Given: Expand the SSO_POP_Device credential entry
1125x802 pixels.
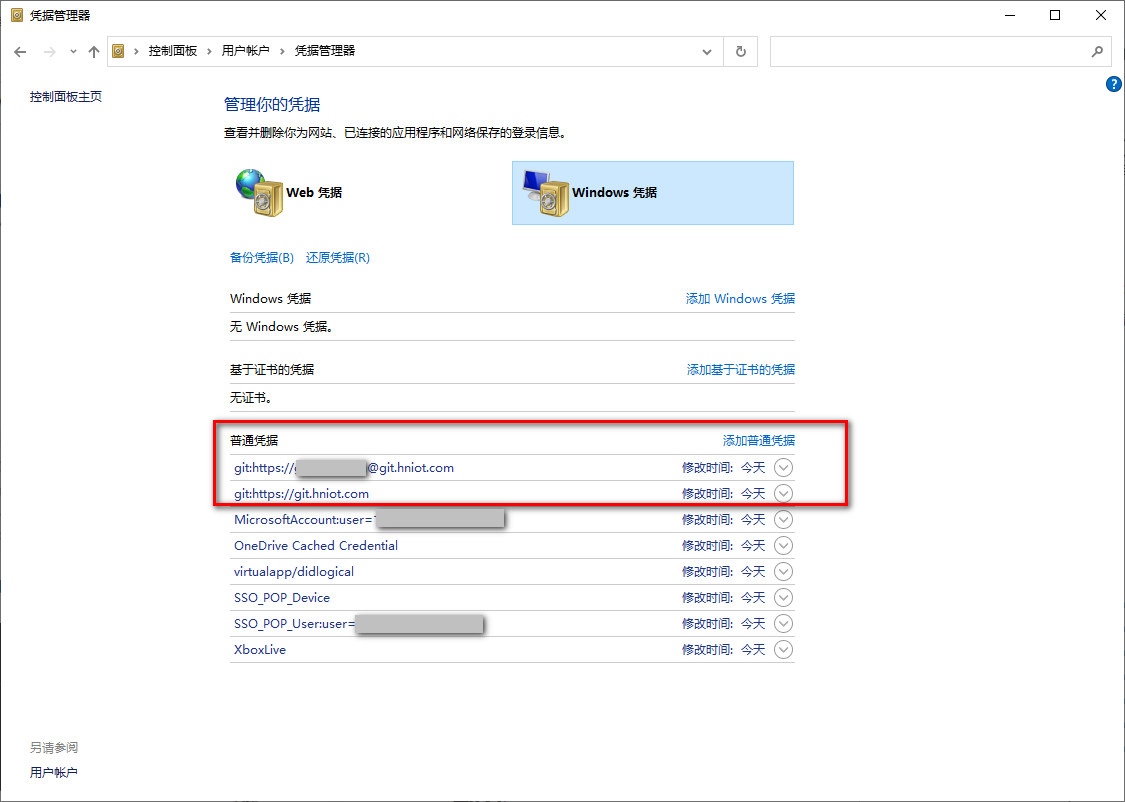Looking at the screenshot, I should coord(783,597).
